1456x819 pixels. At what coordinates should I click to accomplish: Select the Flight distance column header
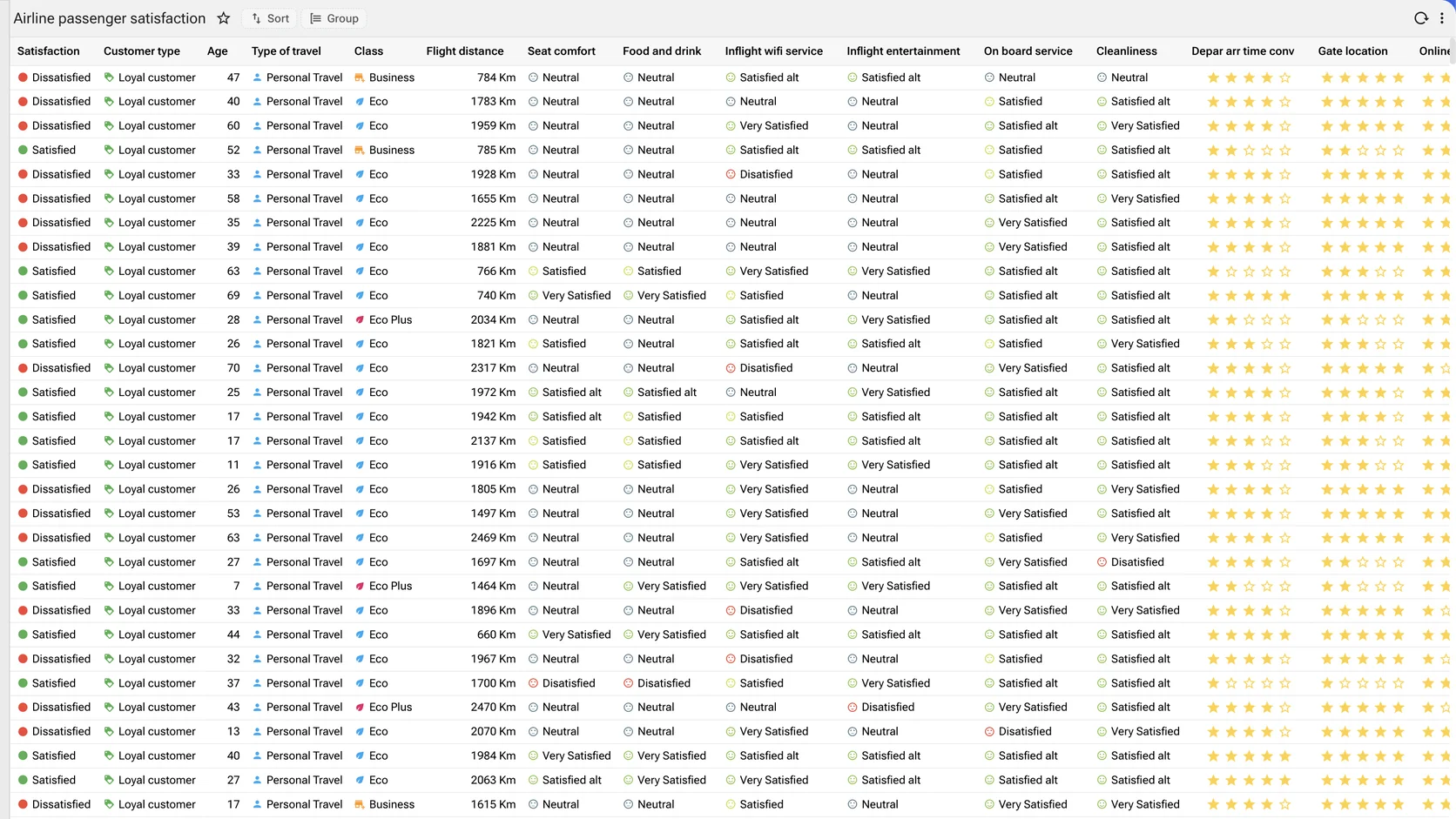(x=465, y=51)
